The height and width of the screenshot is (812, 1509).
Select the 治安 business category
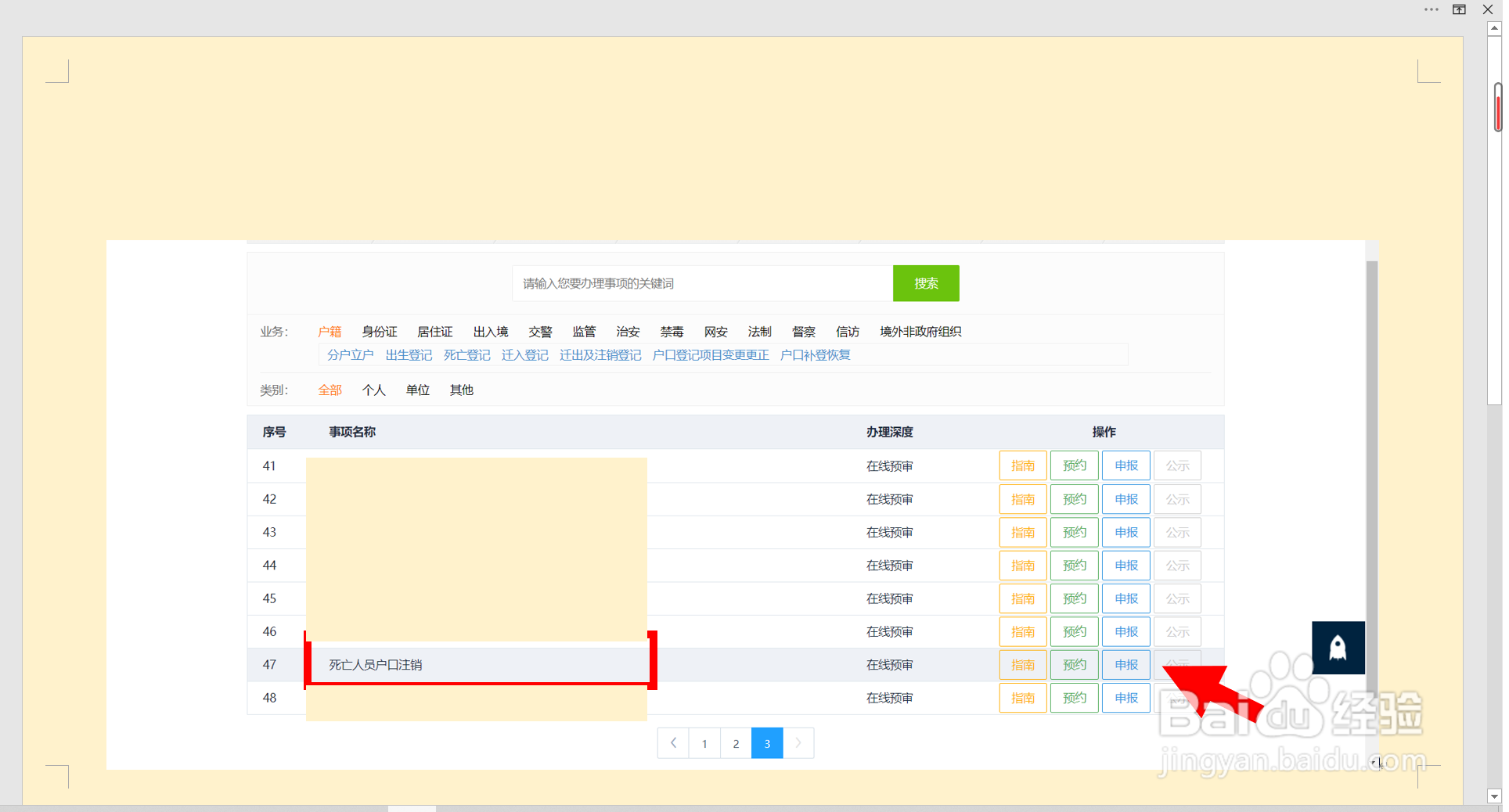[628, 332]
